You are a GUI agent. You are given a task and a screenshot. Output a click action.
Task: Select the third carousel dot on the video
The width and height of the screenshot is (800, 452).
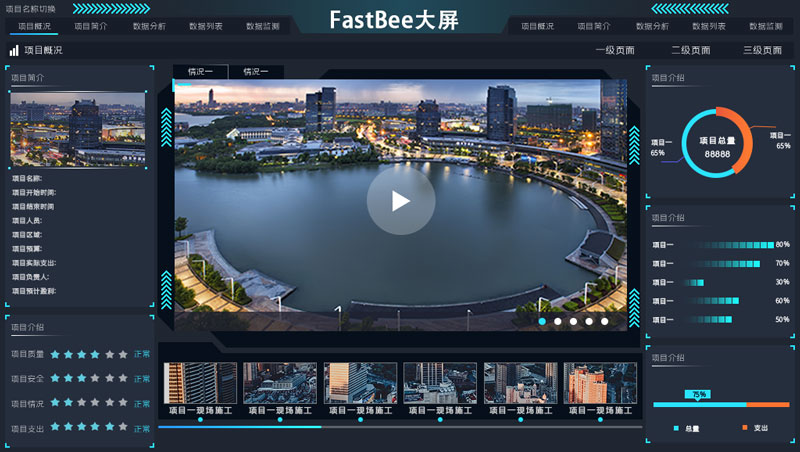[573, 321]
